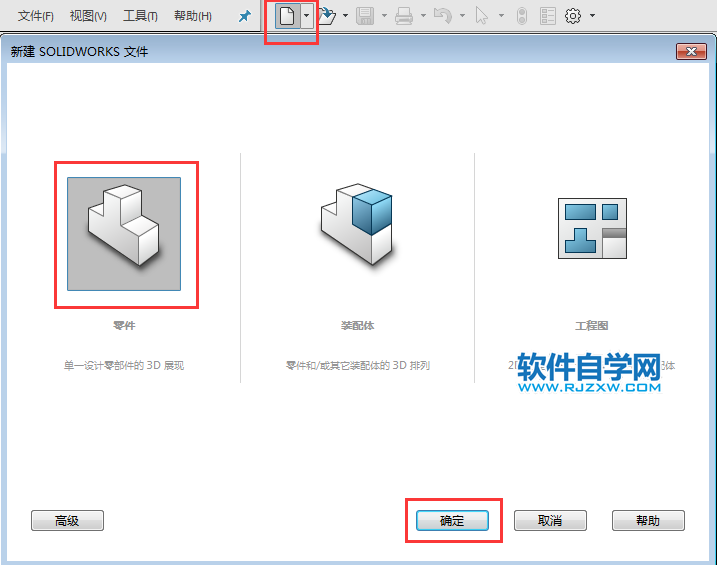Expand the Options gear dropdown arrow

point(592,16)
